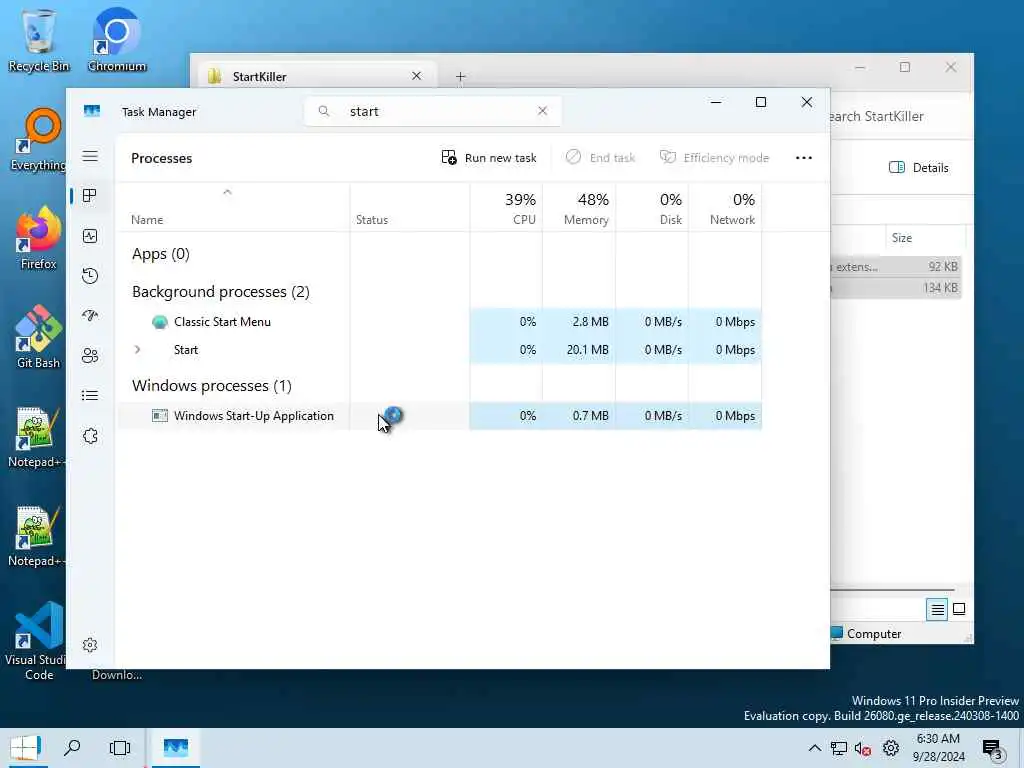1024x768 pixels.
Task: Switch StartKiller window to large icons view
Action: [x=959, y=609]
